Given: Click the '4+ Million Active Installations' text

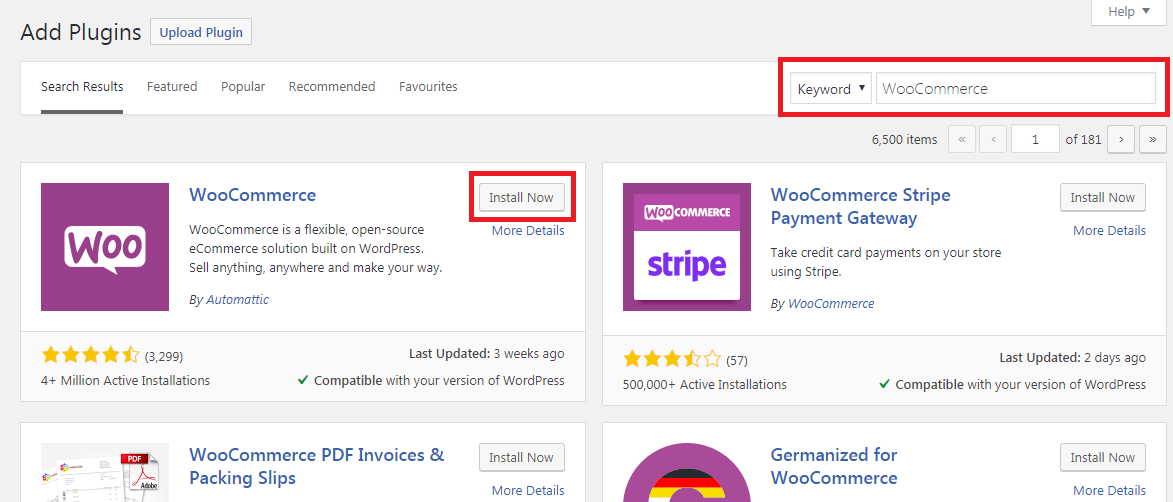Looking at the screenshot, I should click(x=126, y=380).
